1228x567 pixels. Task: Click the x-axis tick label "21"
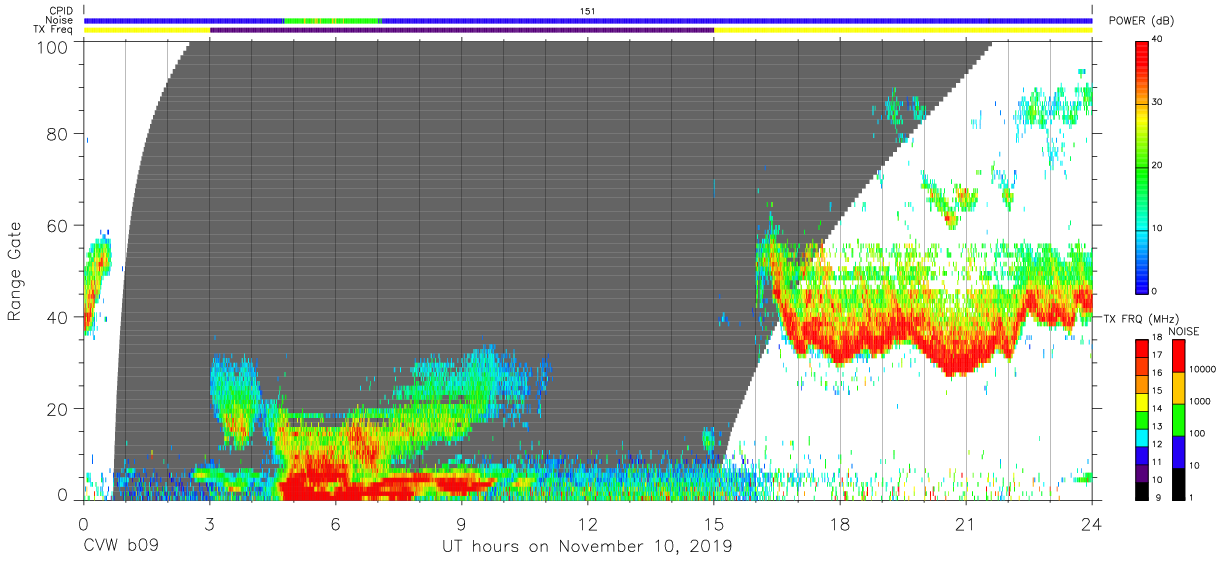coord(966,525)
